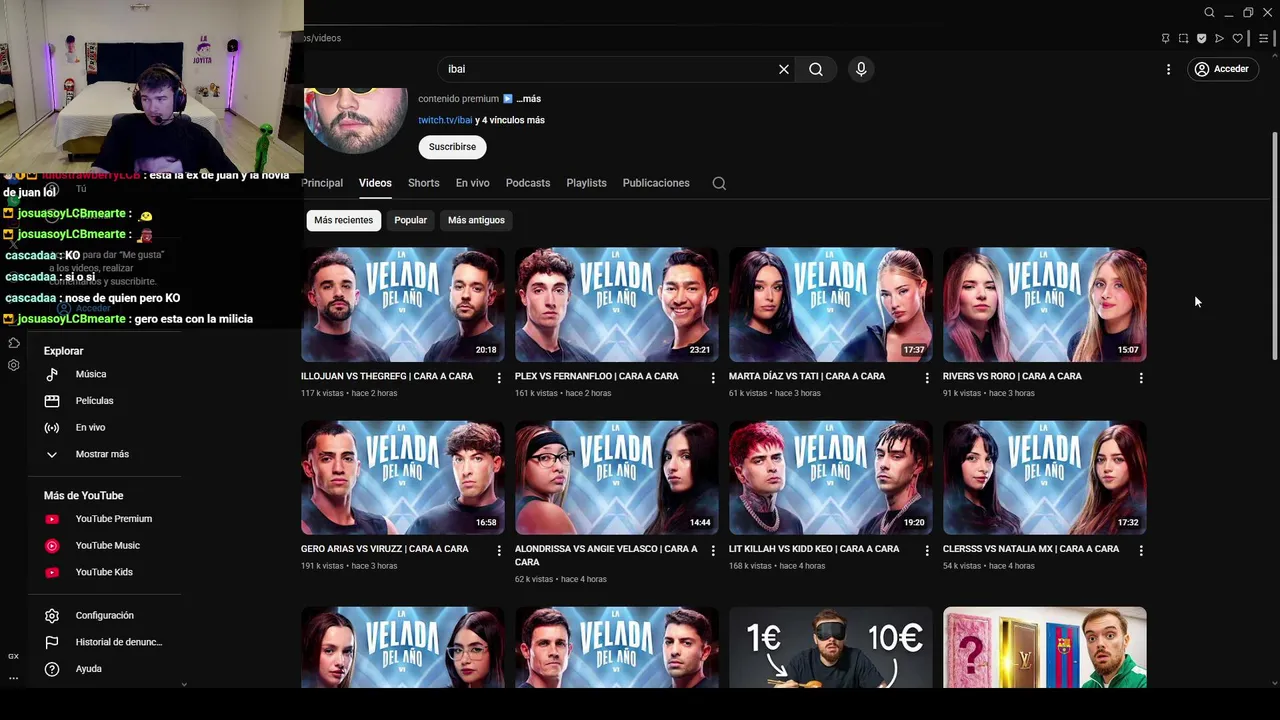Screen dimensions: 1280x720
Task: Open the En vivo channel tab
Action: click(x=472, y=183)
